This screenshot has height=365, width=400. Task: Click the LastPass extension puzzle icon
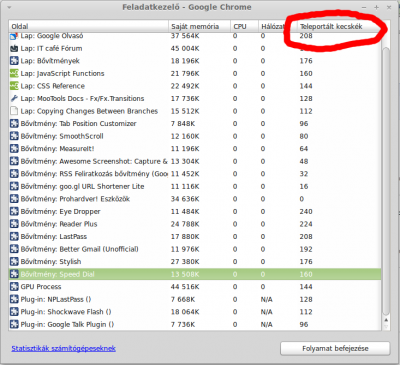[14, 237]
